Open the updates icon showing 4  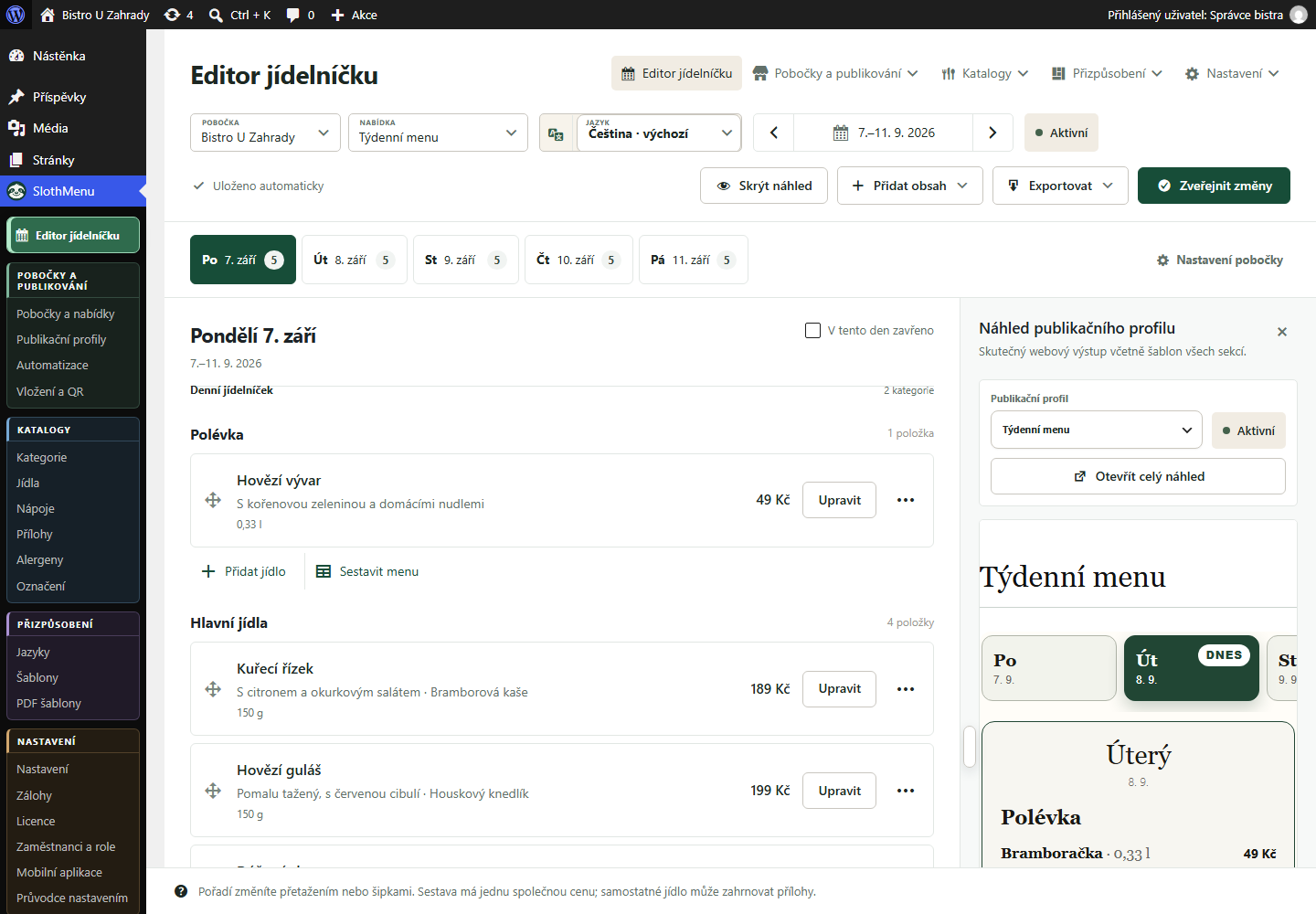tap(178, 15)
